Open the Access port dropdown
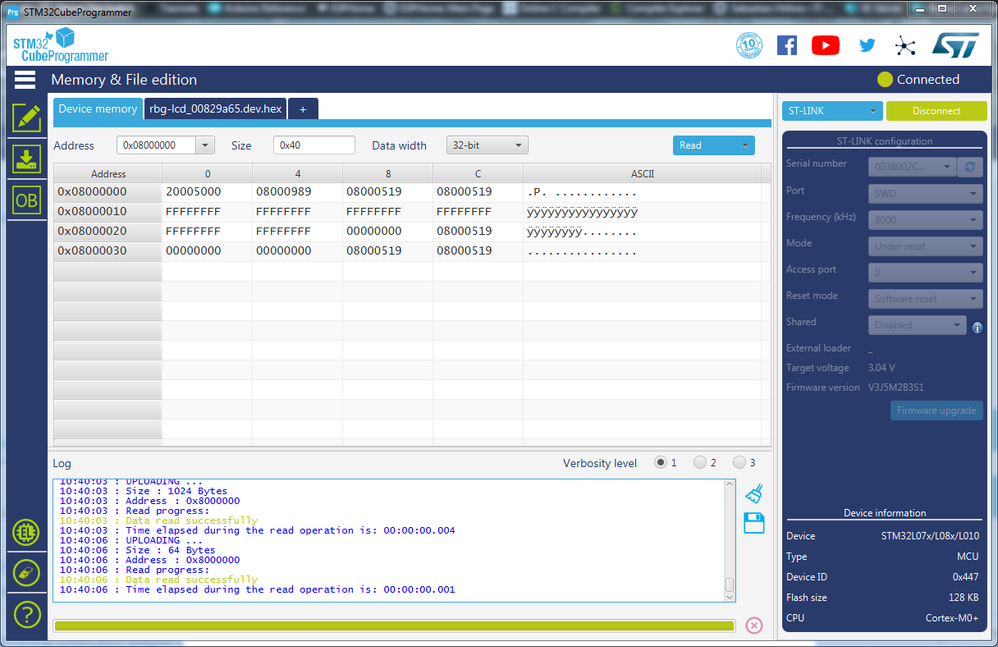This screenshot has width=998, height=647. (x=925, y=272)
